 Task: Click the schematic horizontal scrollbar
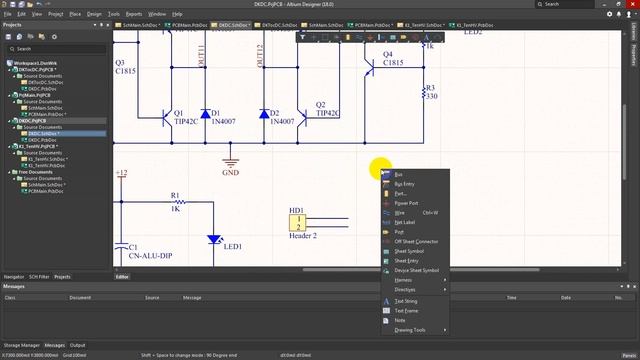pyautogui.click(x=421, y=270)
